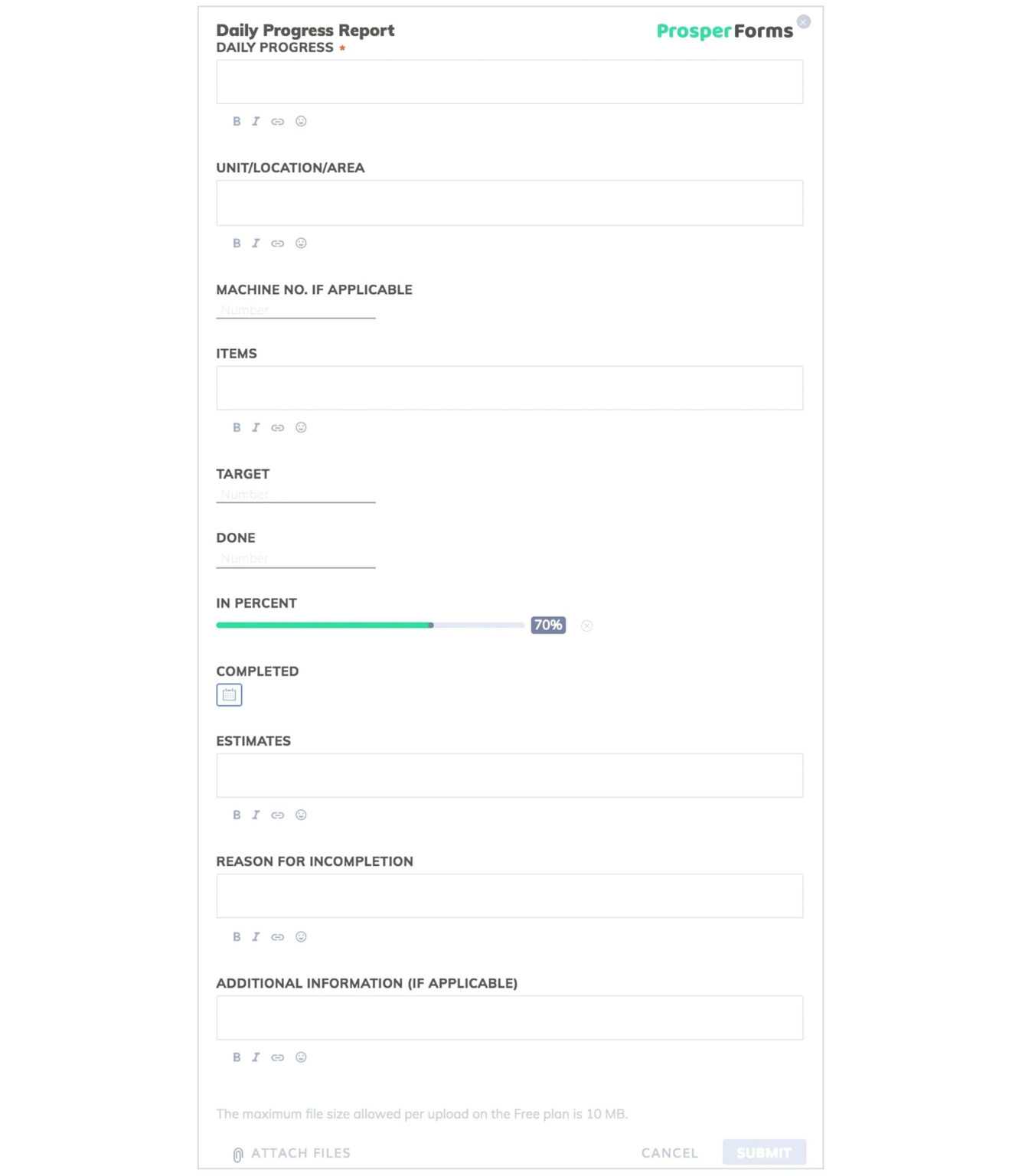Insert a link in the Items field
Image resolution: width=1022 pixels, height=1176 pixels.
277,428
